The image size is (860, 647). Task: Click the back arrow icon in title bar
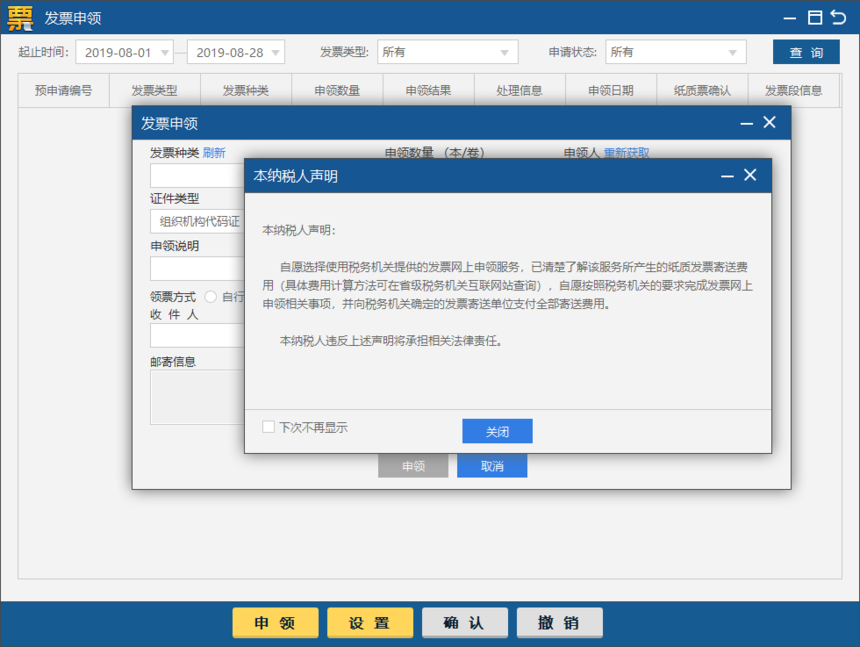click(x=839, y=18)
